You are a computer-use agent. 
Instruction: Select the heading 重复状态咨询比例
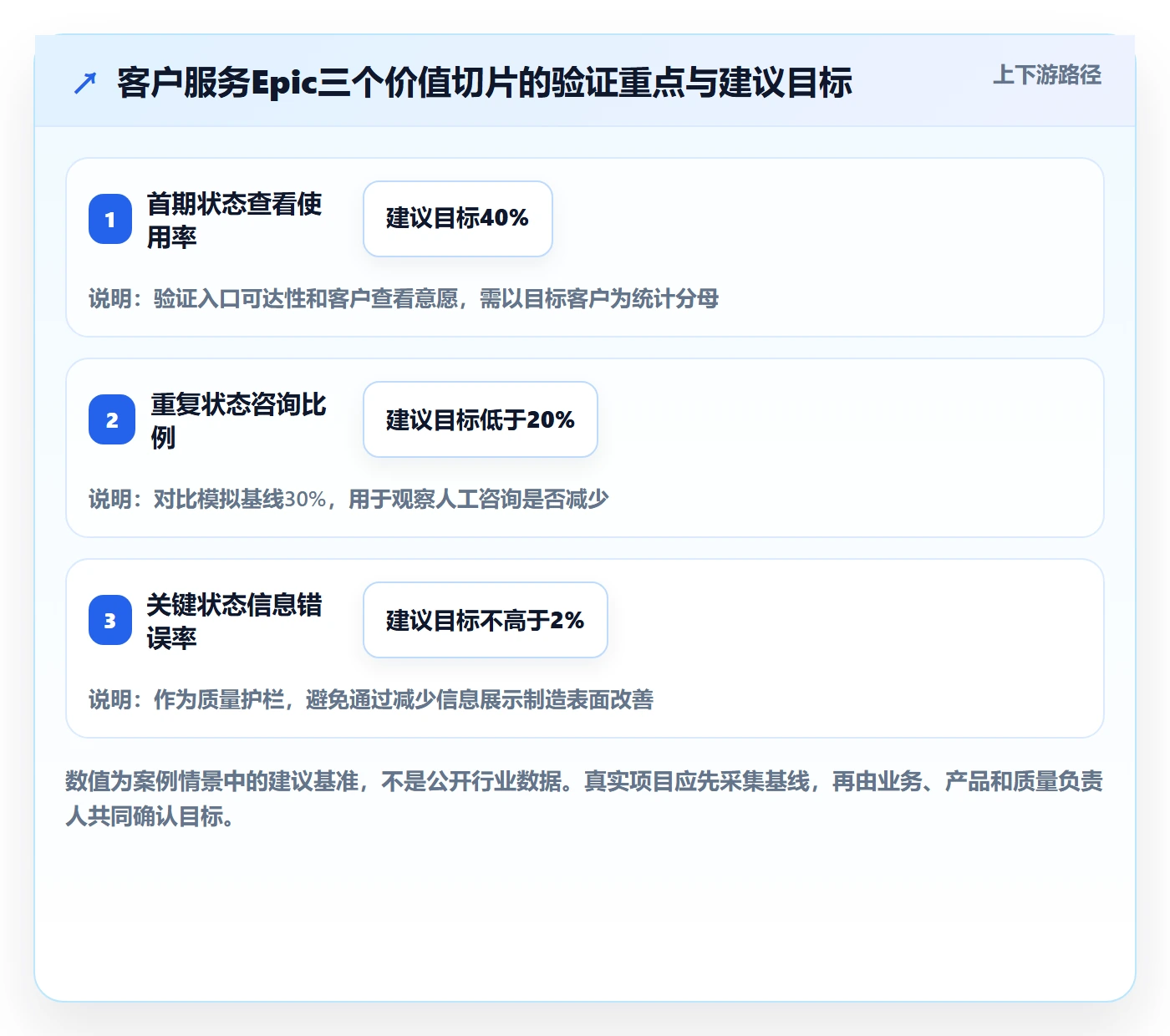(x=238, y=420)
